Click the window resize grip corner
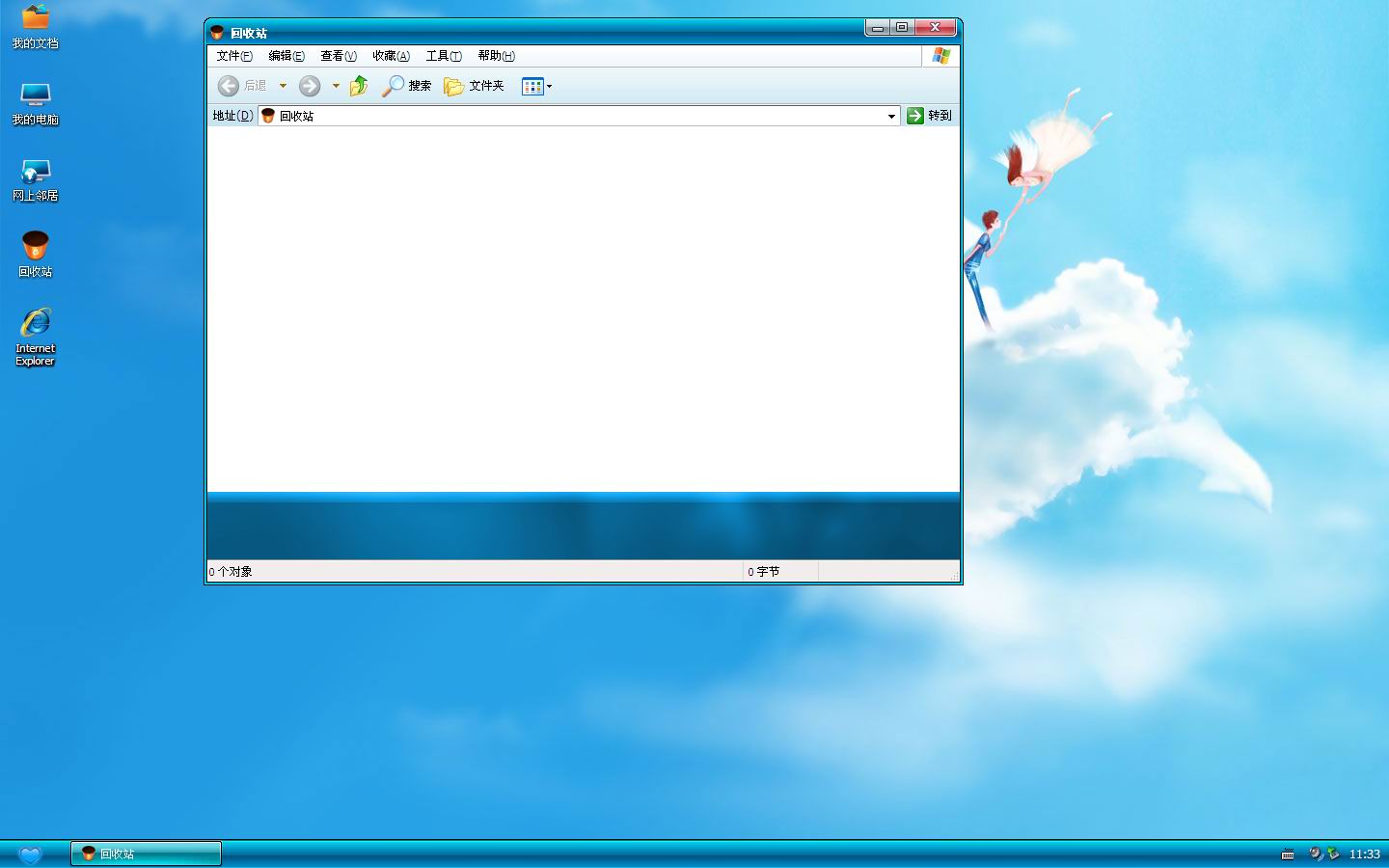1389x868 pixels. coord(954,576)
